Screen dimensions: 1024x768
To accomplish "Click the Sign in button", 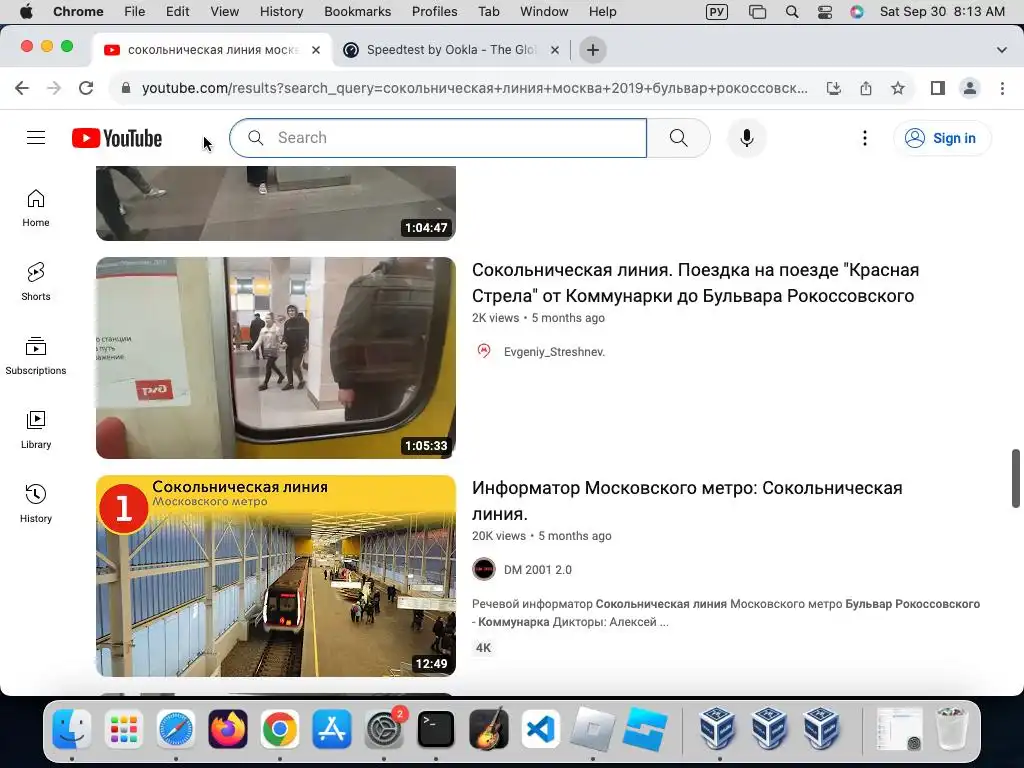I will 942,138.
